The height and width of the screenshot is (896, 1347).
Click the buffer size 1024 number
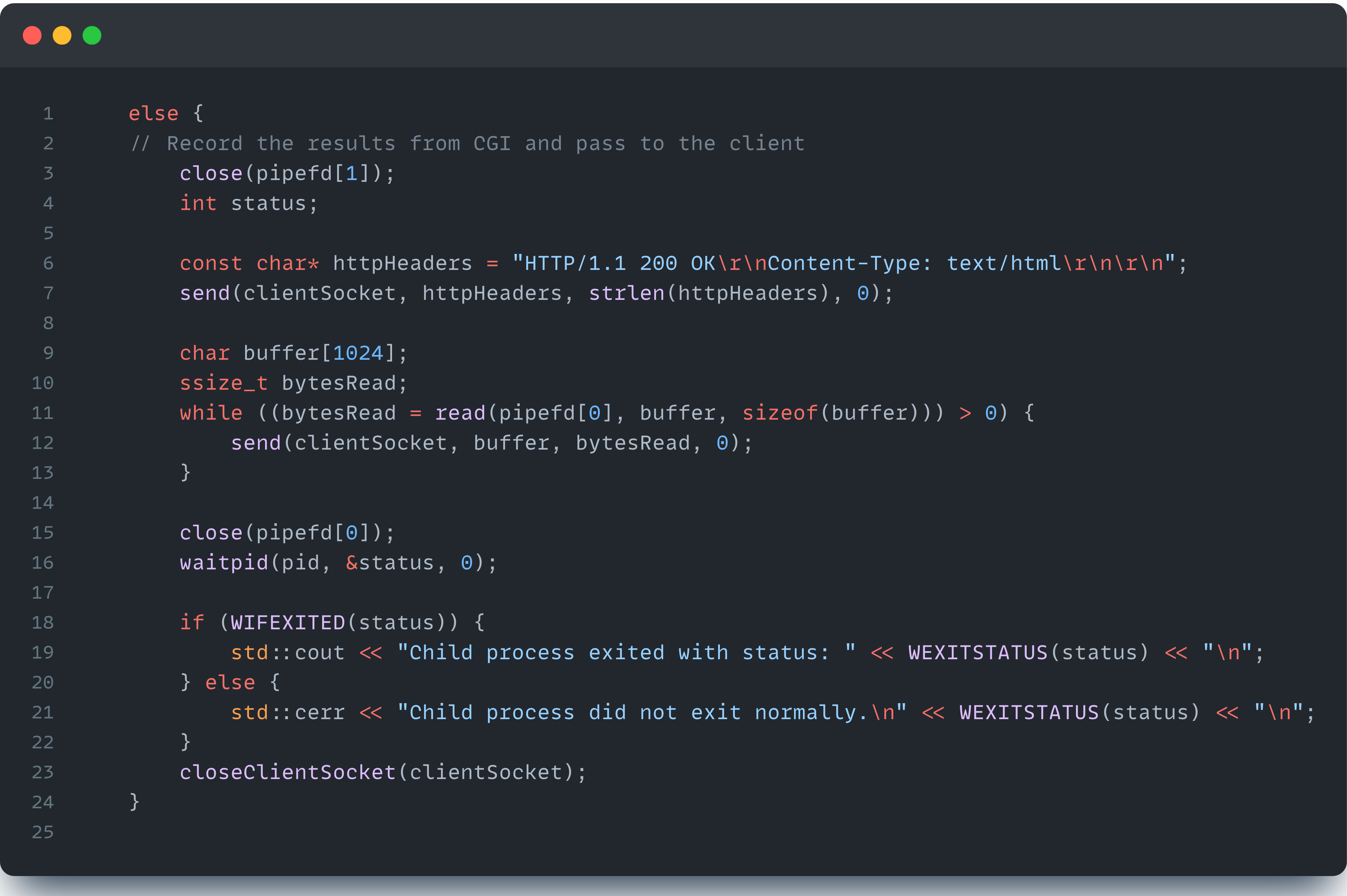tap(358, 353)
